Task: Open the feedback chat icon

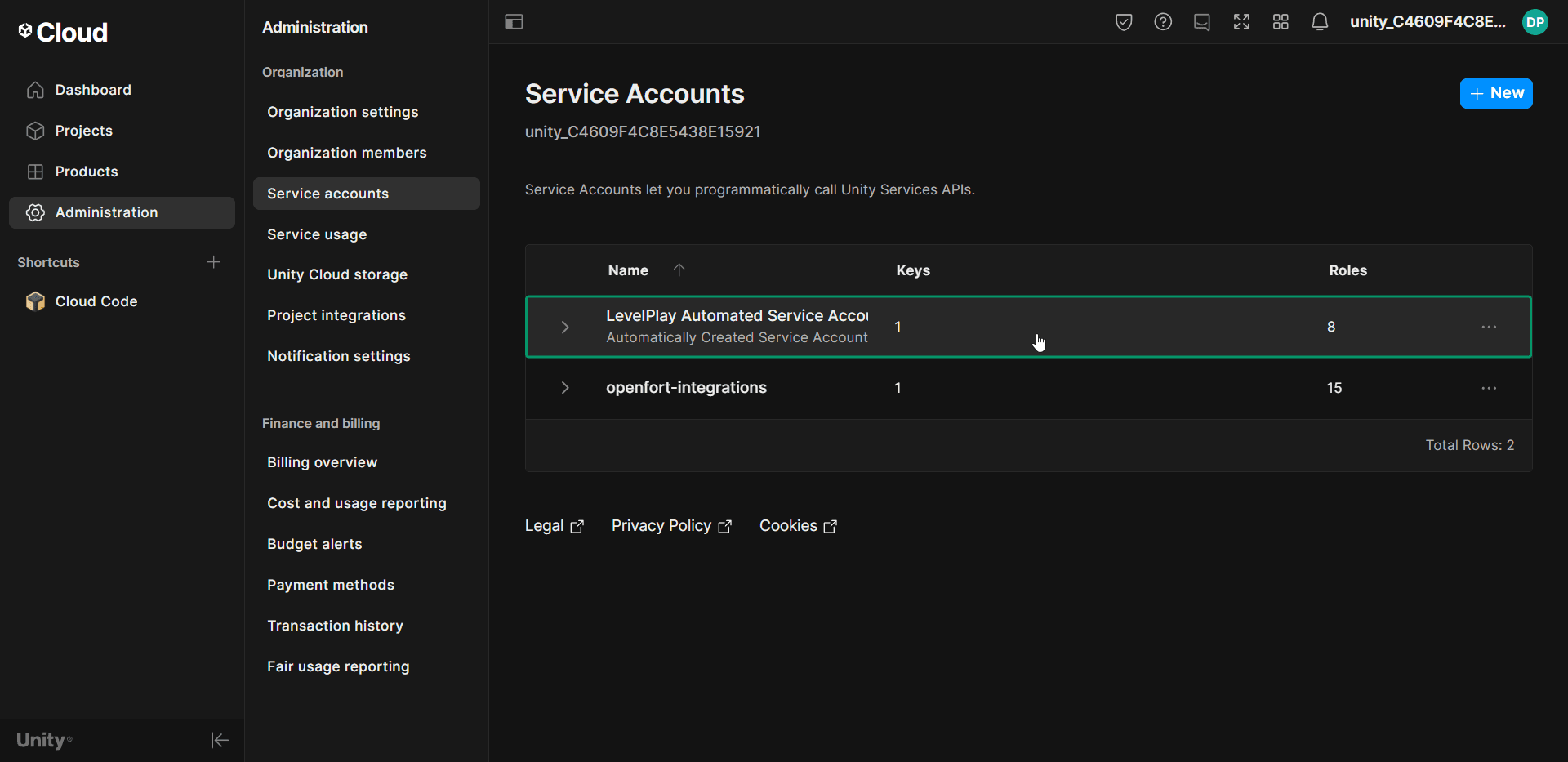Action: (1201, 22)
